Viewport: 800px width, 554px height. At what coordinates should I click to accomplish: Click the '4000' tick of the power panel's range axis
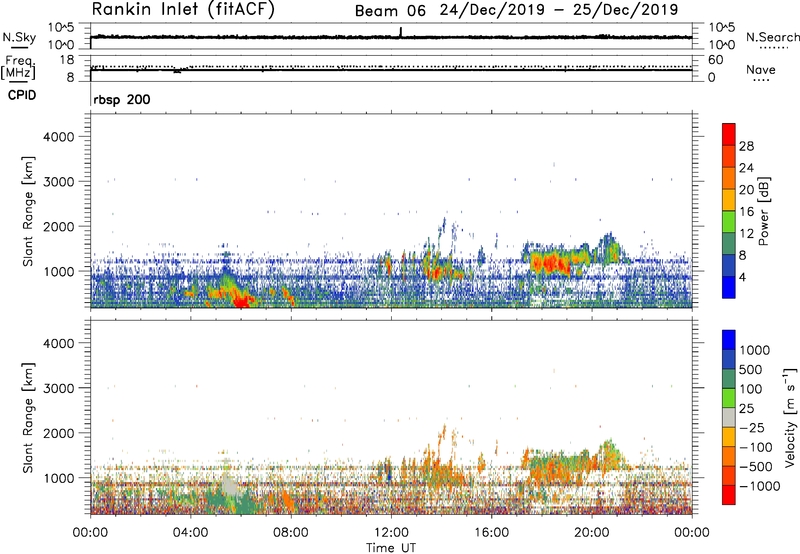point(59,137)
